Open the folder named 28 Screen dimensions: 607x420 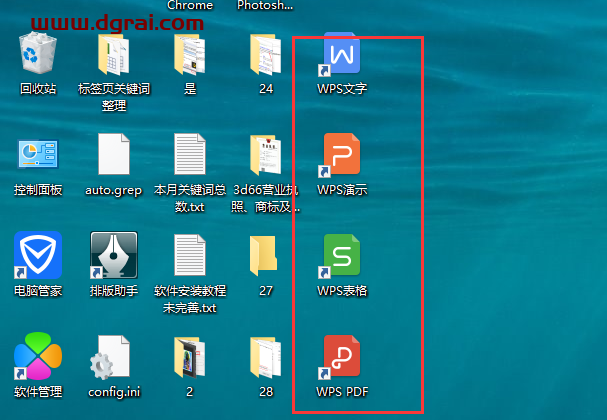pos(266,357)
